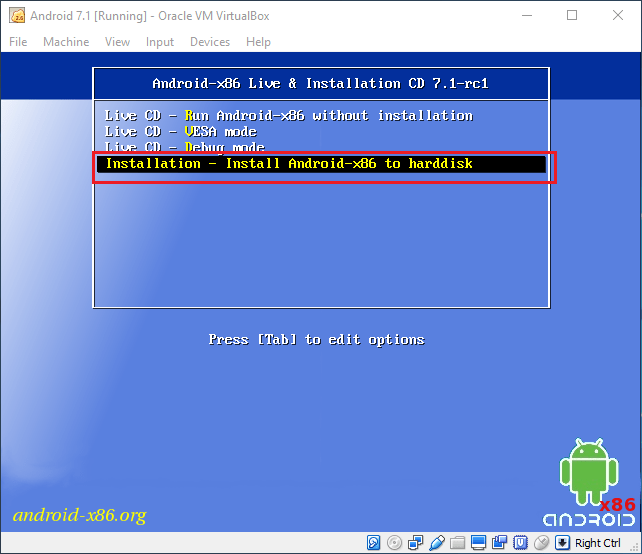Select Live CD - Run Android-x86 without installation
The height and width of the screenshot is (554, 642).
pyautogui.click(x=289, y=116)
